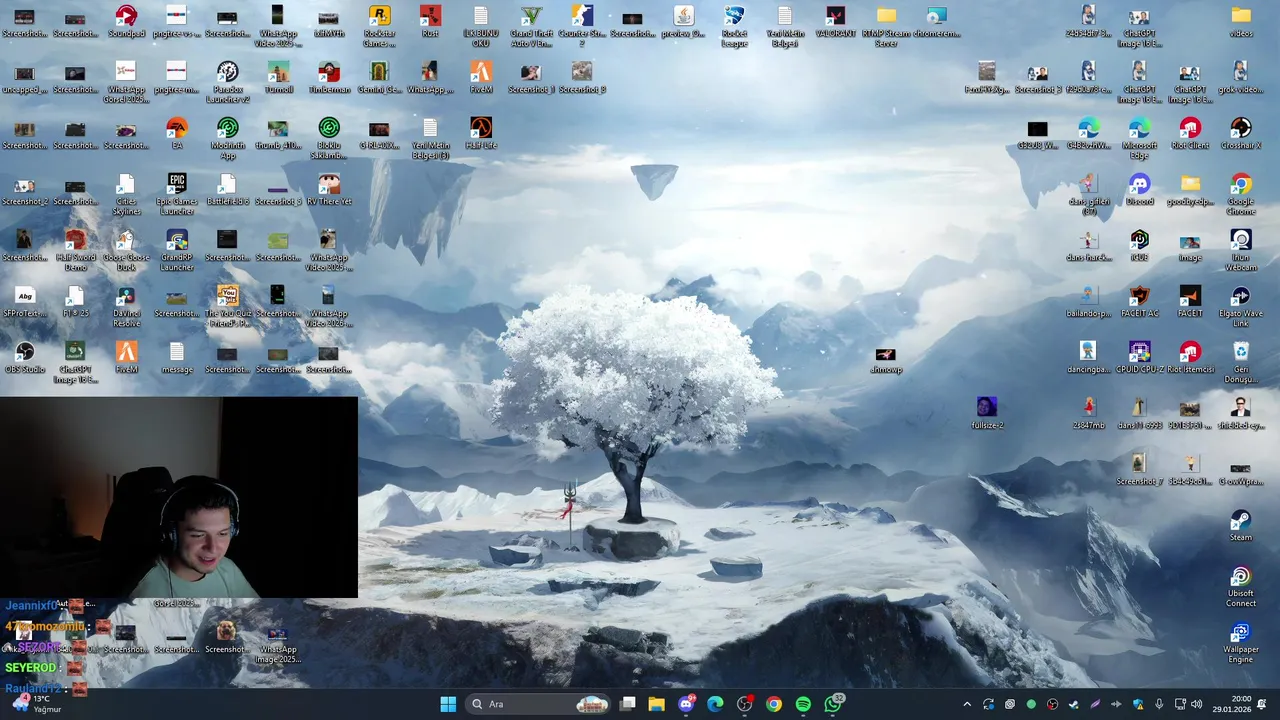Image resolution: width=1280 pixels, height=720 pixels.
Task: Select the Geri Dönüşüm recycle bin
Action: click(x=1241, y=362)
